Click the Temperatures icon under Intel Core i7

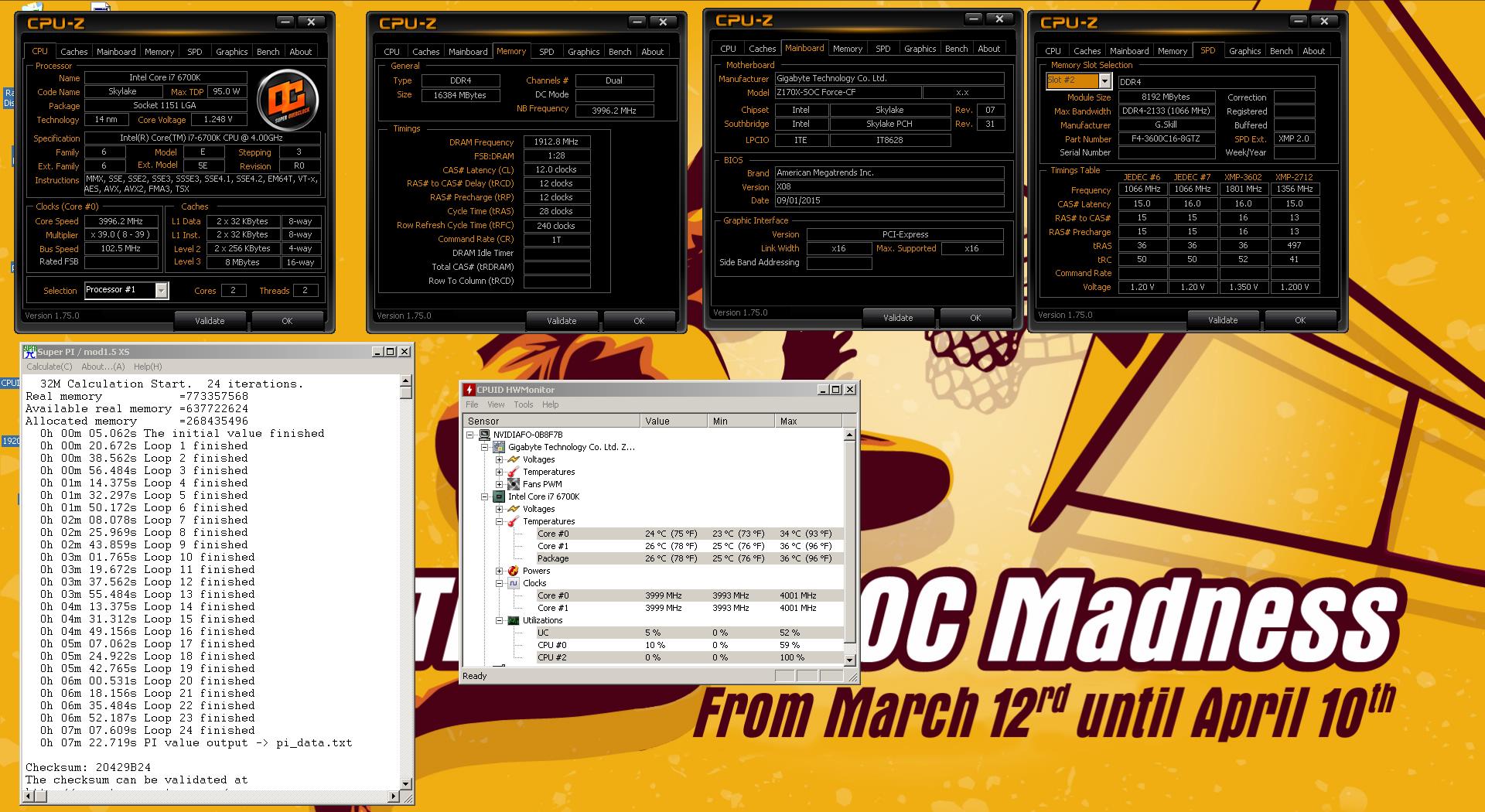pos(514,521)
